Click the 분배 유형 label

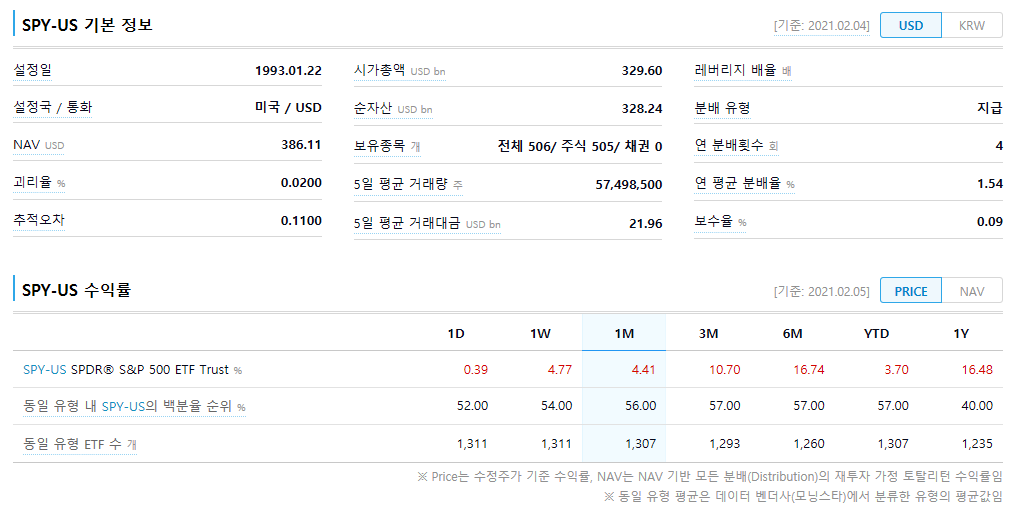[x=722, y=108]
